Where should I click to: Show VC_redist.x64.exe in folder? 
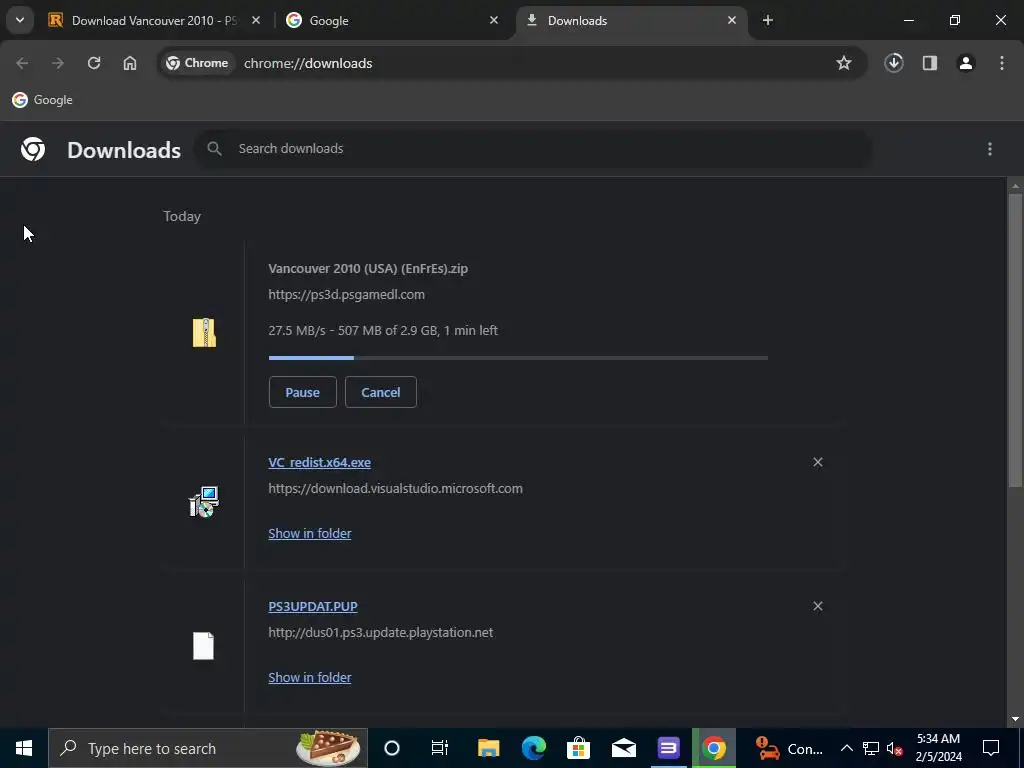pyautogui.click(x=310, y=534)
